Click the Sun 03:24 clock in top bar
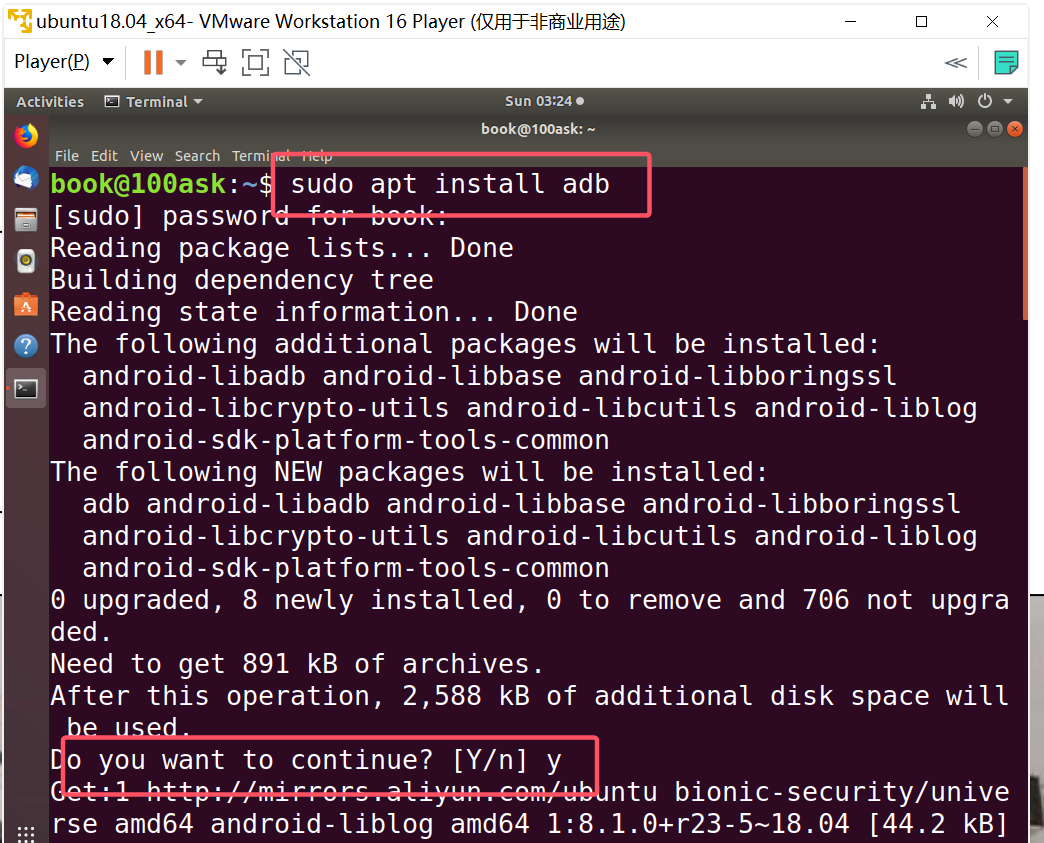Viewport: 1044px width, 843px height. [x=544, y=101]
